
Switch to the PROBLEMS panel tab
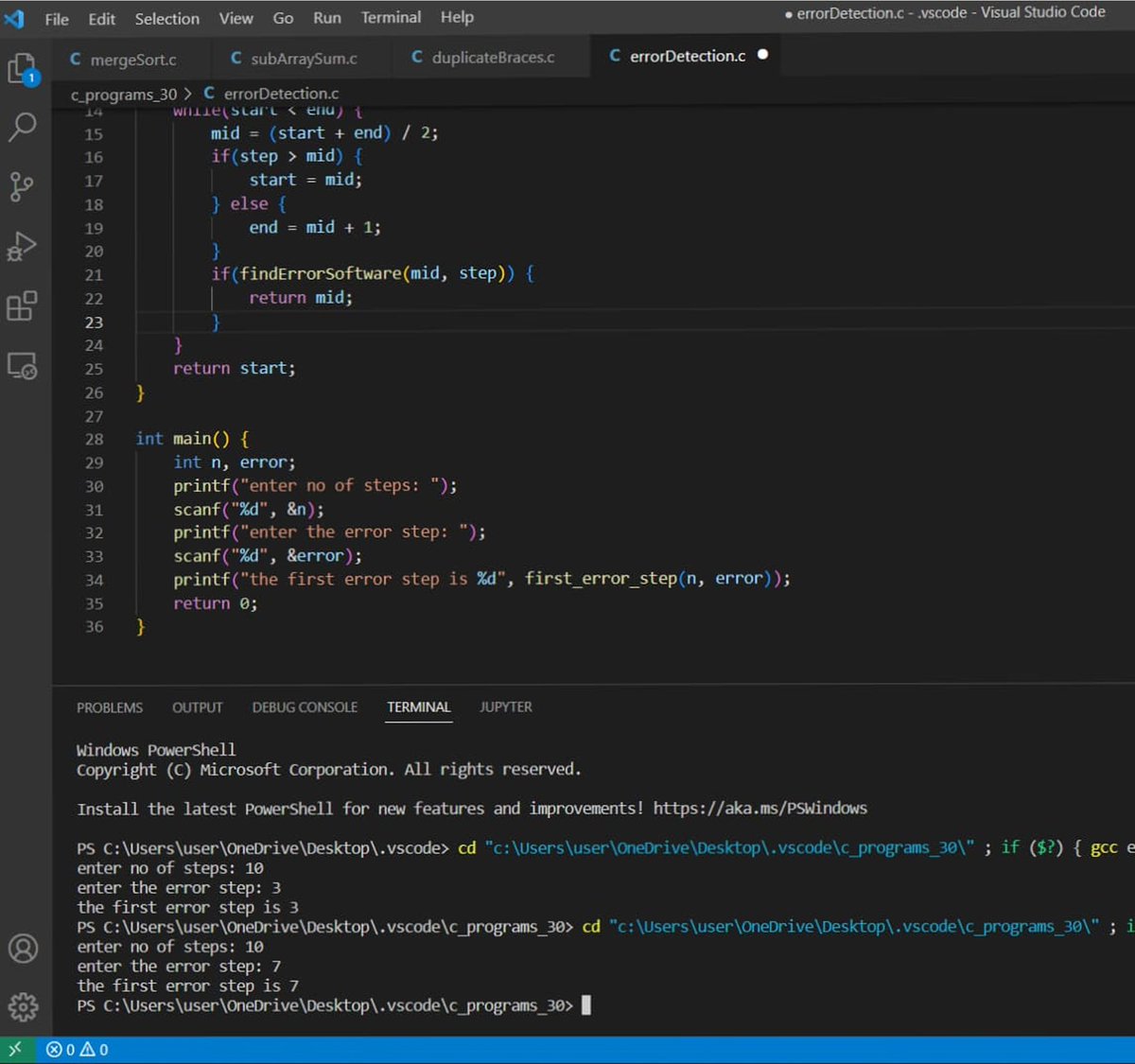pos(109,707)
